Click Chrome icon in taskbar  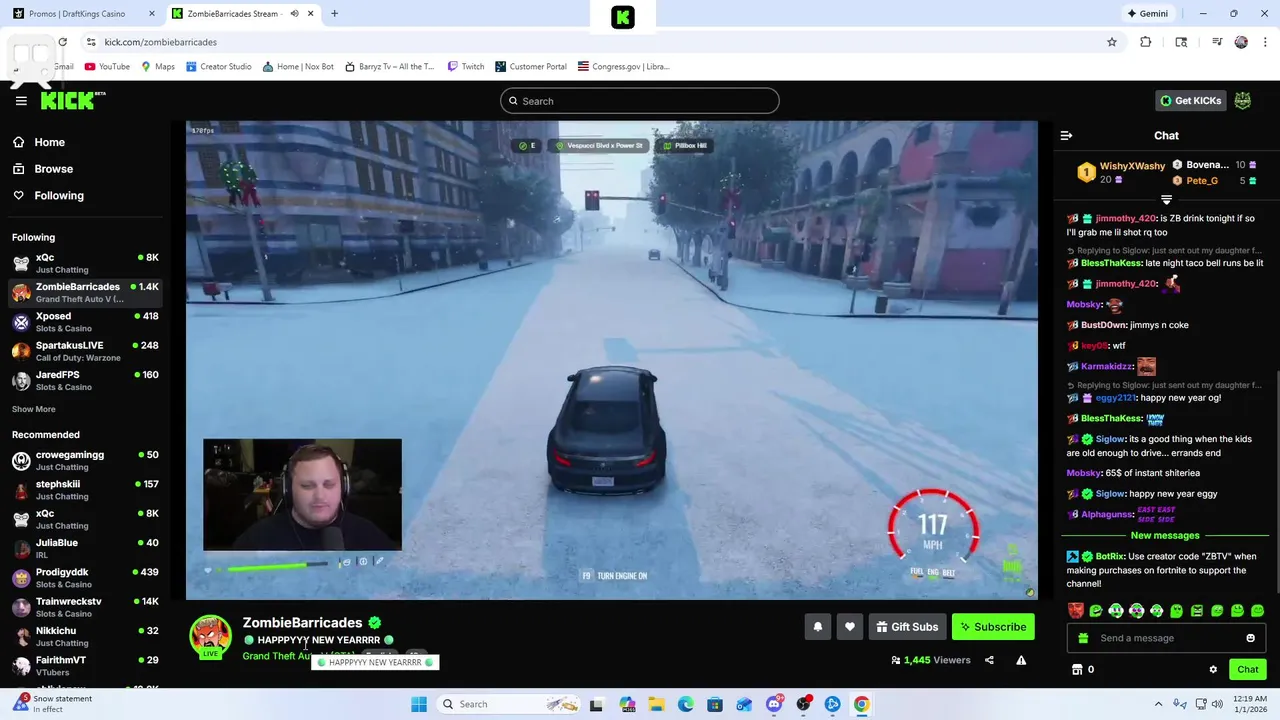(x=861, y=704)
